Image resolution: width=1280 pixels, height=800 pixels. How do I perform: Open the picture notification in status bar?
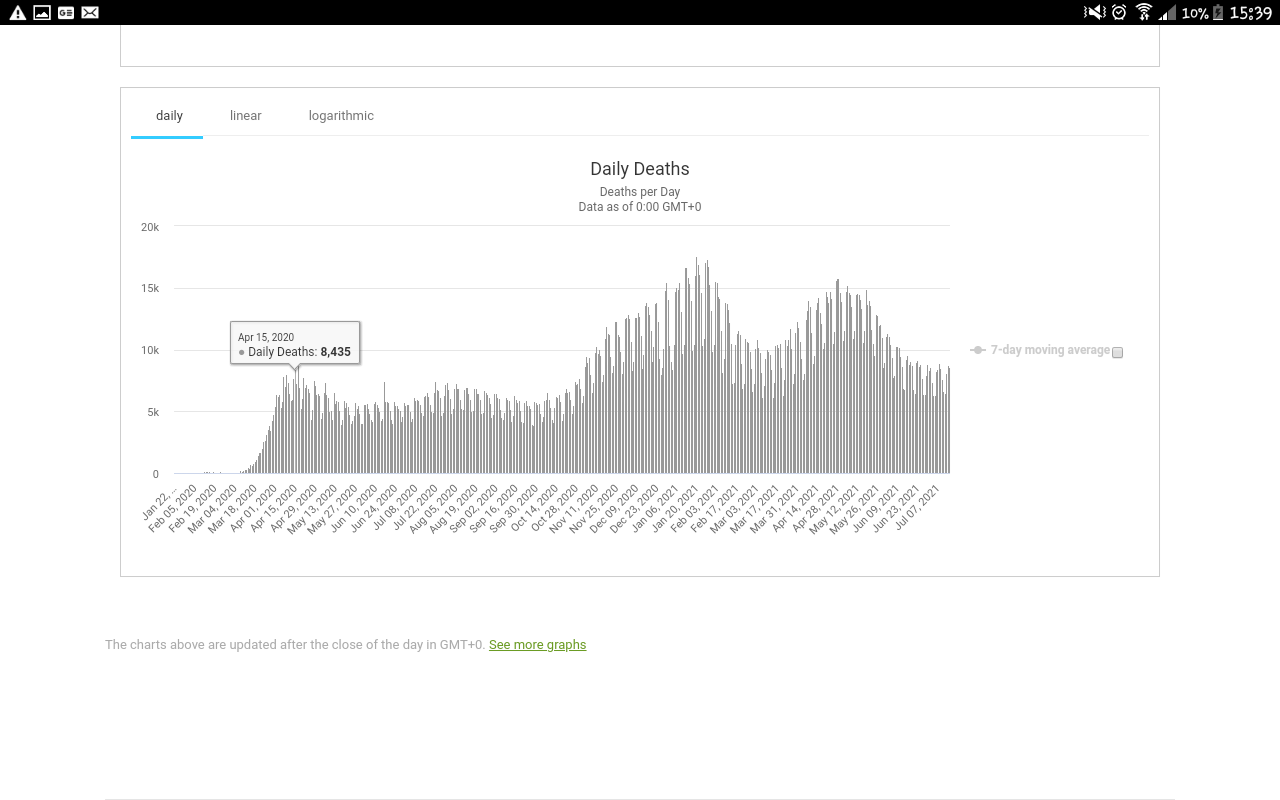(42, 13)
